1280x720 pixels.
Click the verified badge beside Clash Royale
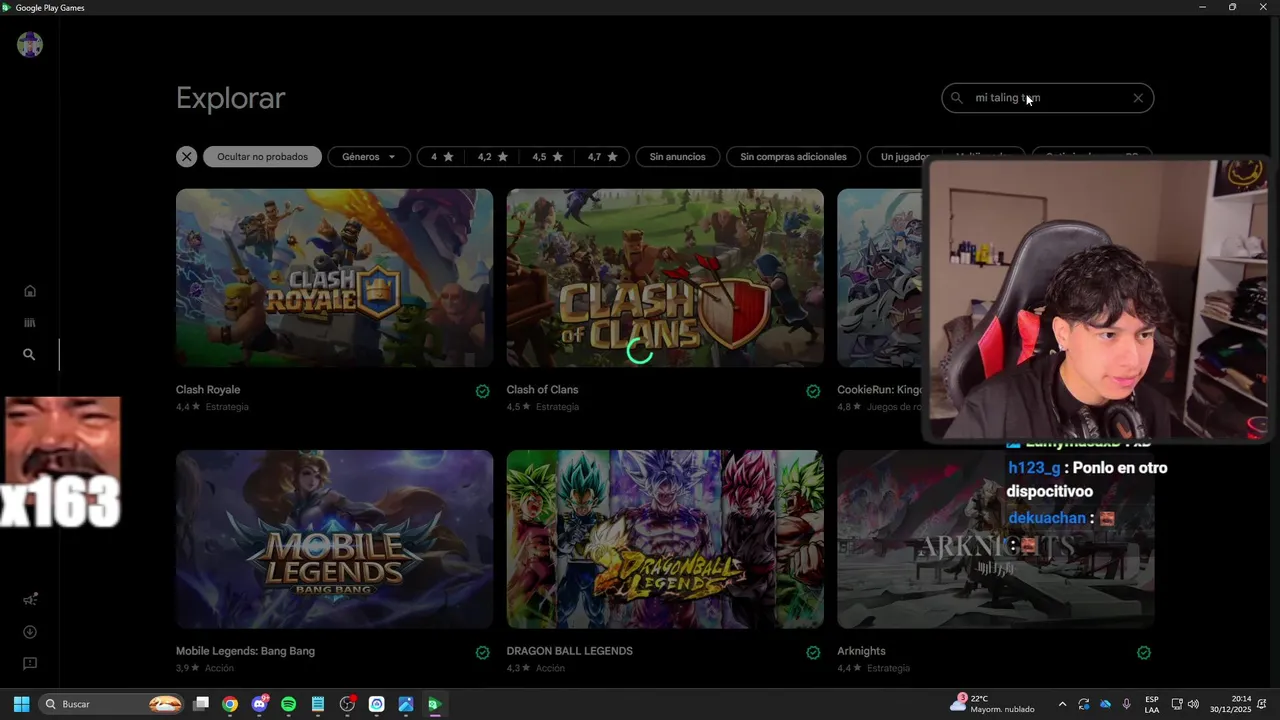coord(483,391)
